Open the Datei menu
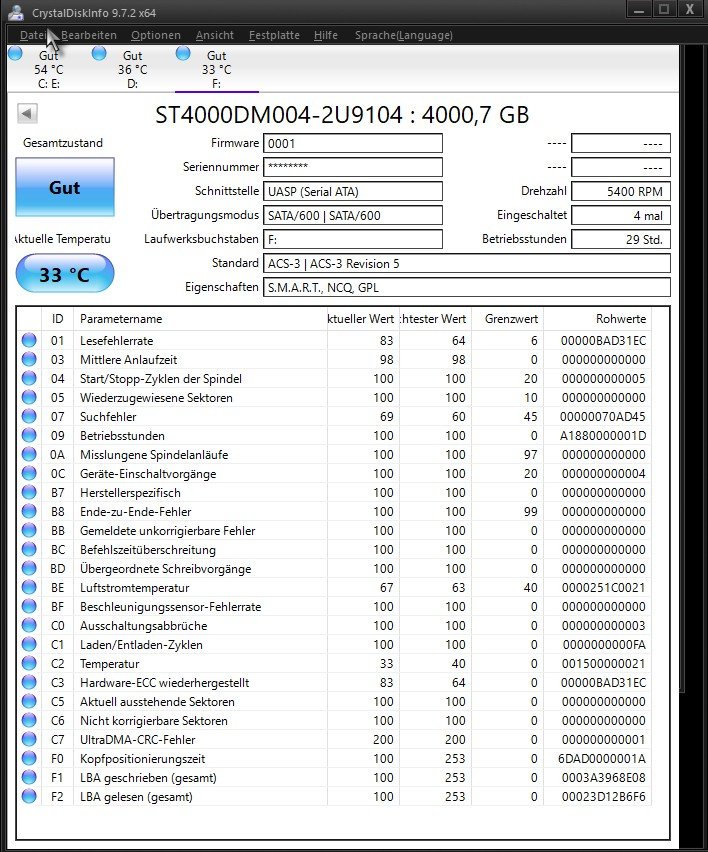This screenshot has height=852, width=708. pyautogui.click(x=33, y=35)
